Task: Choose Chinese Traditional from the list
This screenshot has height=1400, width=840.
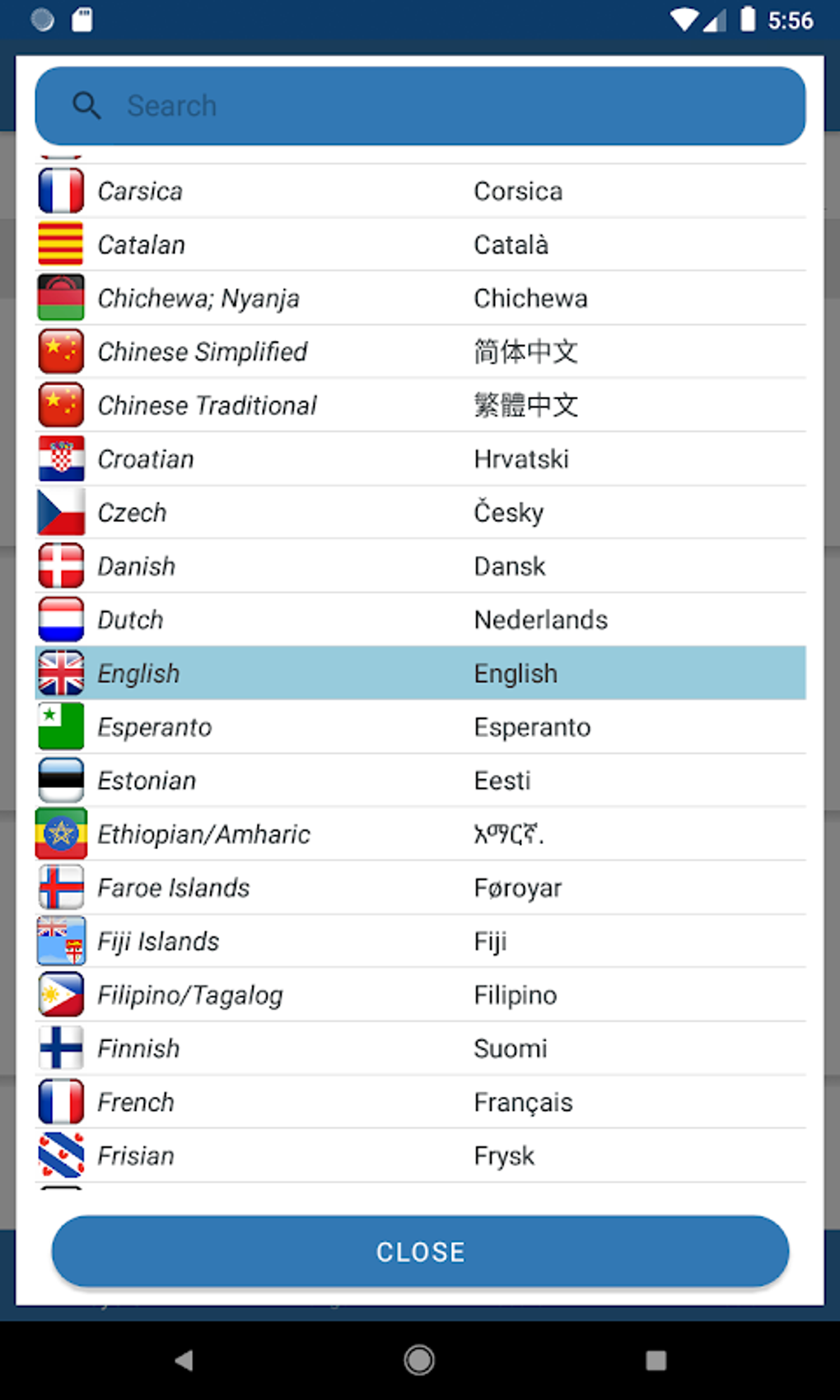Action: (207, 405)
